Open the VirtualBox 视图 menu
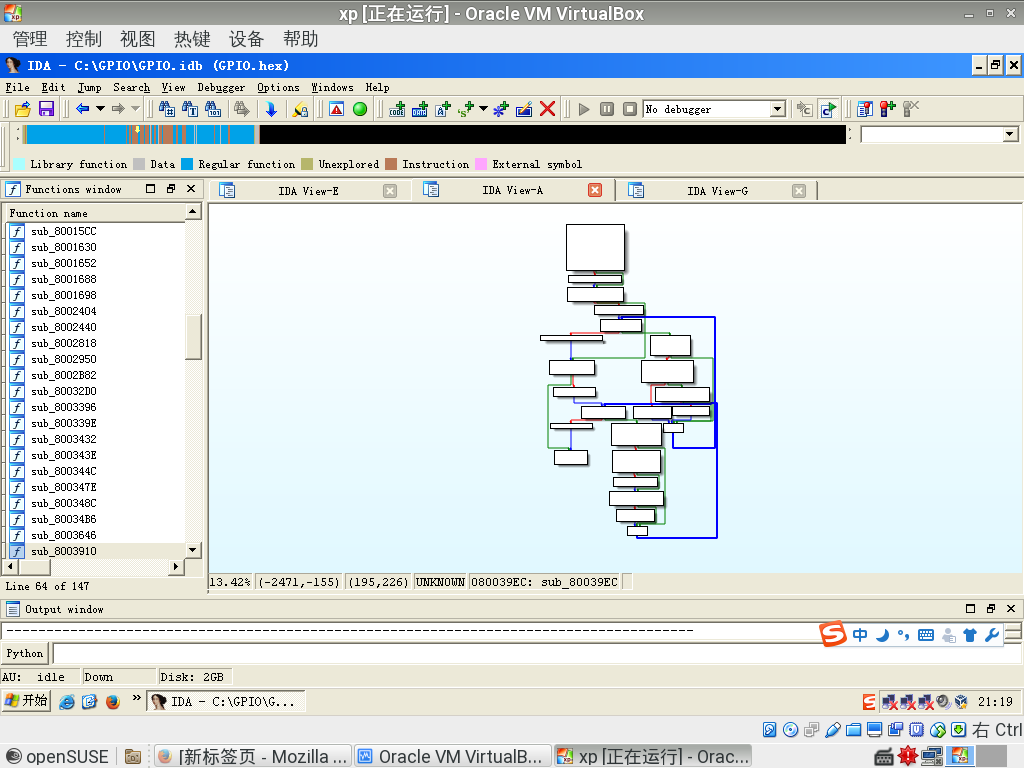 (x=138, y=39)
